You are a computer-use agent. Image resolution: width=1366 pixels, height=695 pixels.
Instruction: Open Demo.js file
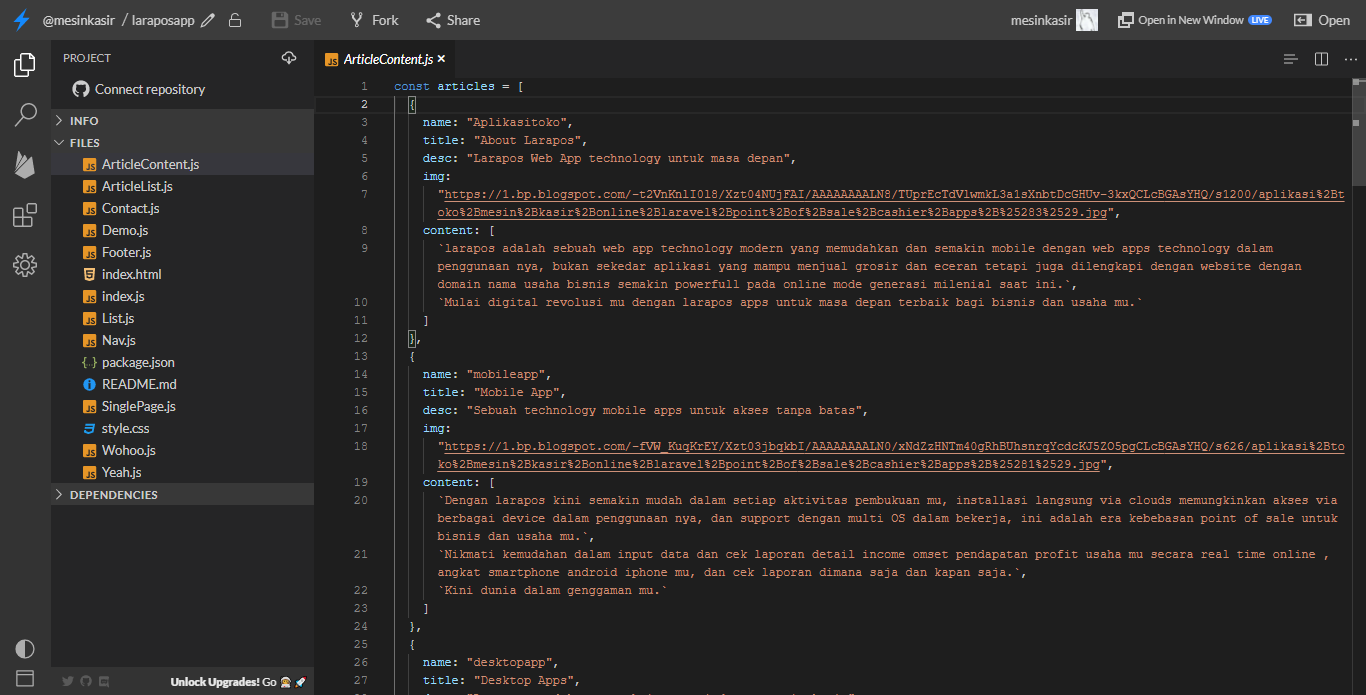tap(182, 230)
